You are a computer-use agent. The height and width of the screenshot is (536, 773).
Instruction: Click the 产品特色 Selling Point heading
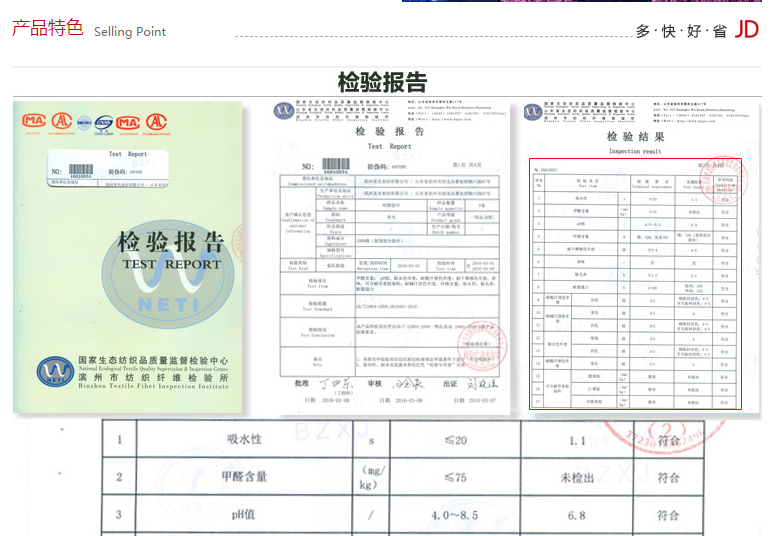point(89,29)
